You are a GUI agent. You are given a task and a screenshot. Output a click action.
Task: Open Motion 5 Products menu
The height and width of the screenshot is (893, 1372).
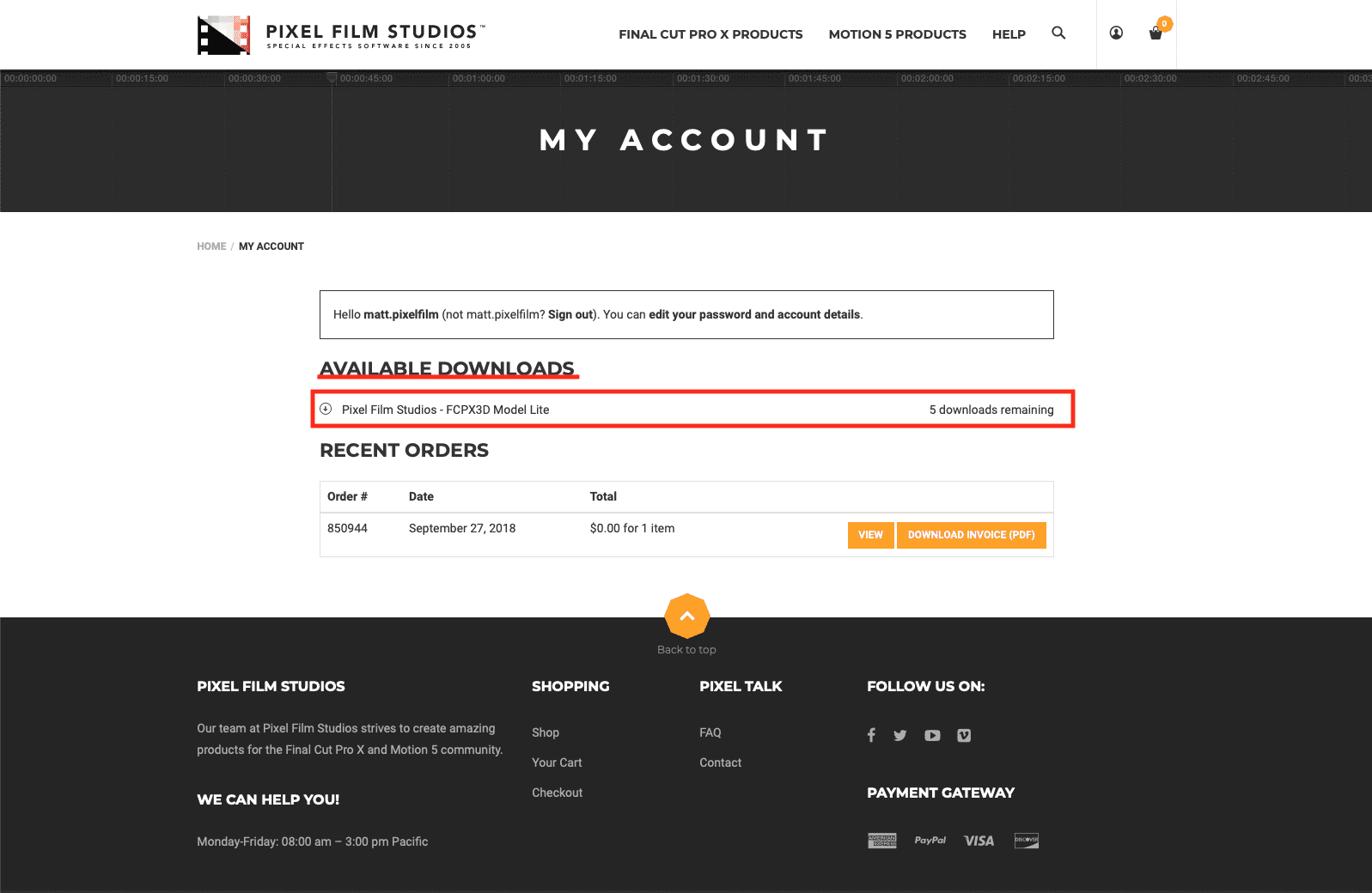point(897,34)
